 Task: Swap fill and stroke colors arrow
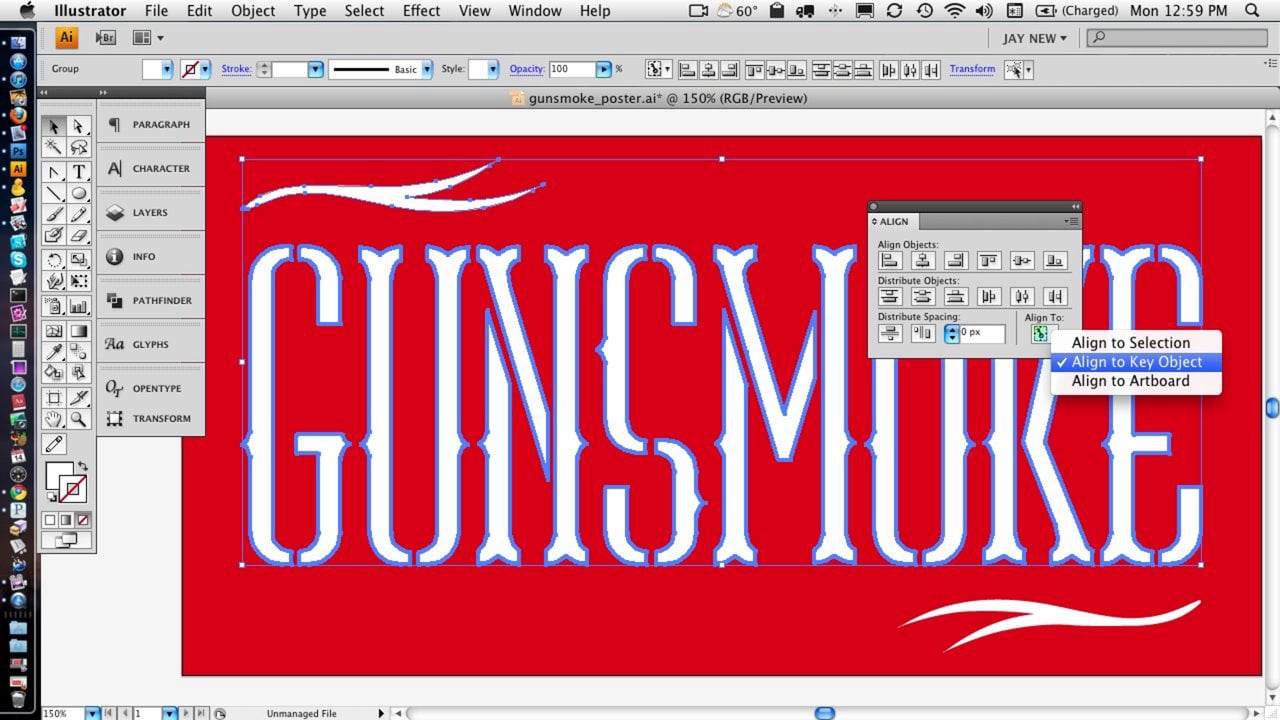(x=83, y=467)
